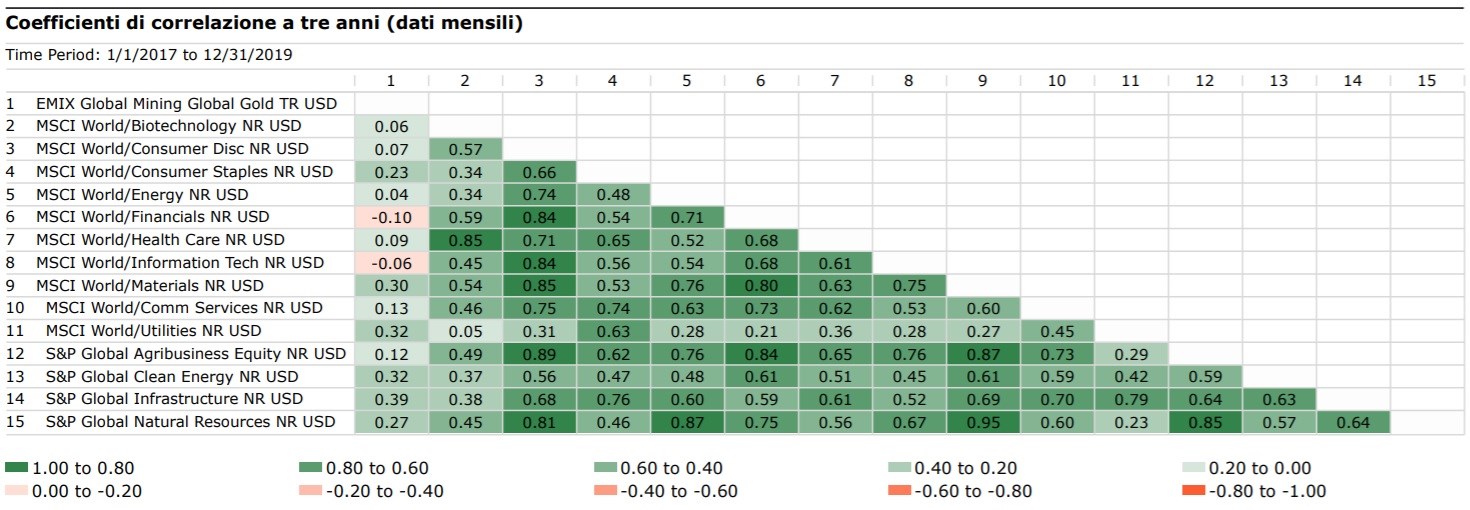
Task: Click column header 15
Action: click(x=1426, y=81)
